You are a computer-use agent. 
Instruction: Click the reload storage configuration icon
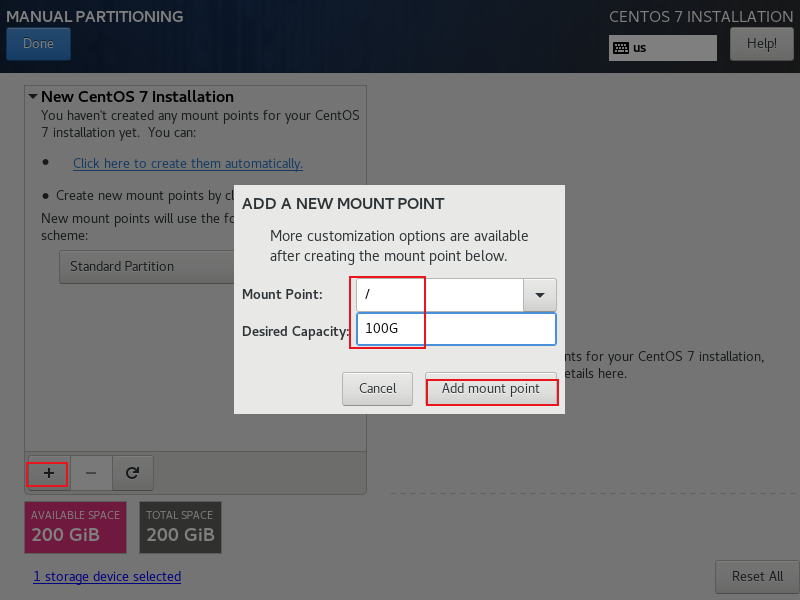(133, 473)
